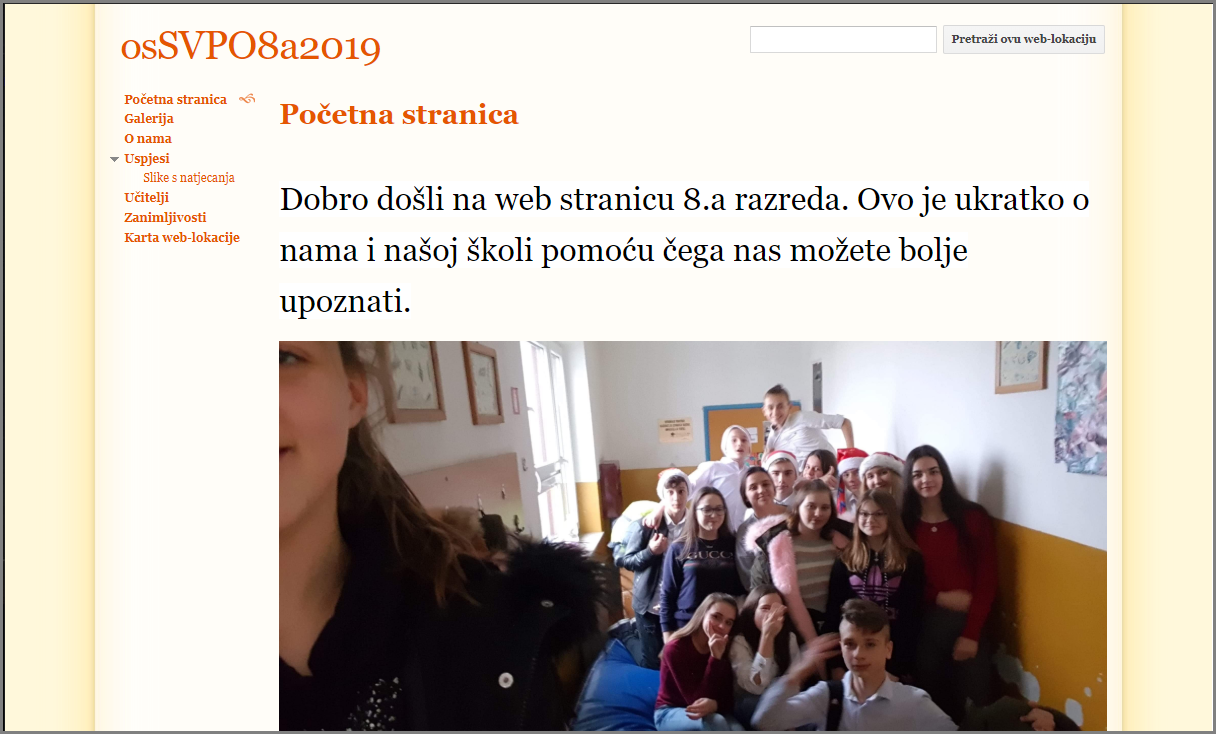Open the osSVPO8a2019 site title link
This screenshot has height=734, width=1216.
click(250, 46)
